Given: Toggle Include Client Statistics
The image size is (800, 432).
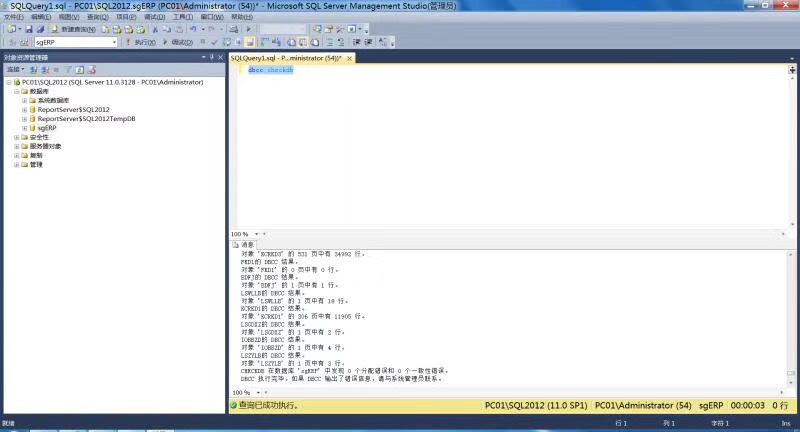Looking at the screenshot, I should 276,42.
